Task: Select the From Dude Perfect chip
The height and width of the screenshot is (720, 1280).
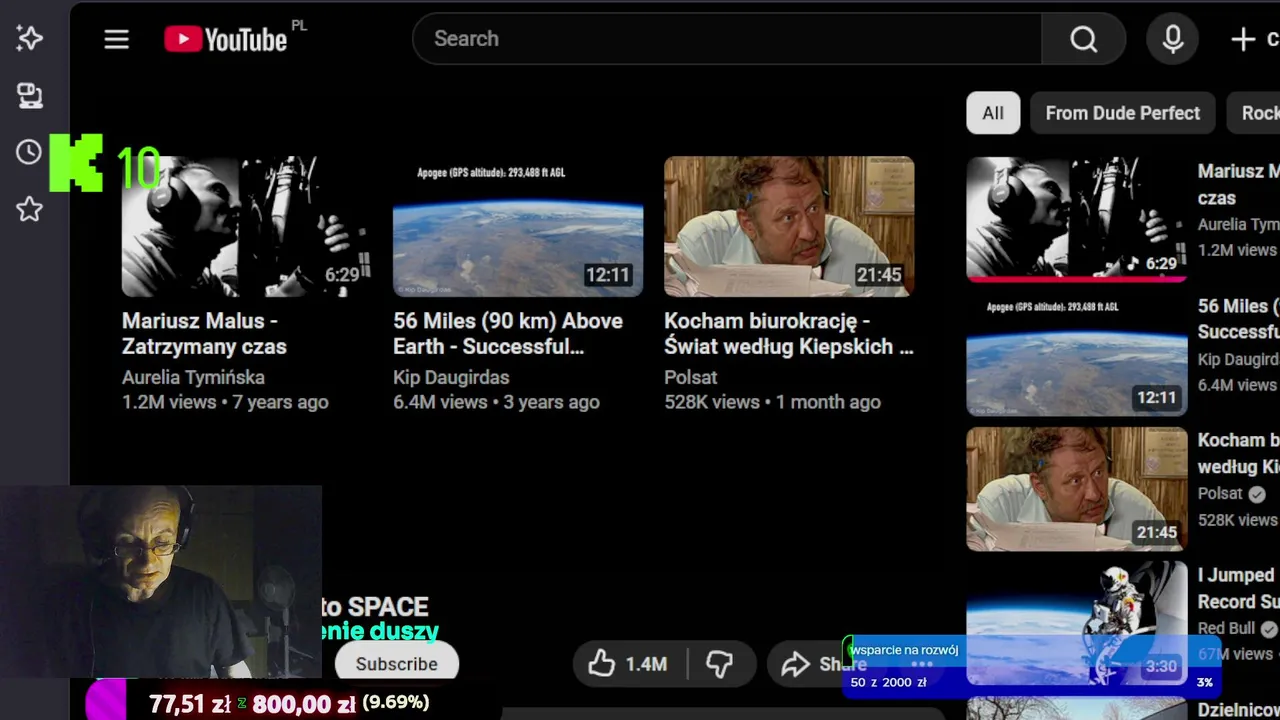Action: coord(1122,113)
